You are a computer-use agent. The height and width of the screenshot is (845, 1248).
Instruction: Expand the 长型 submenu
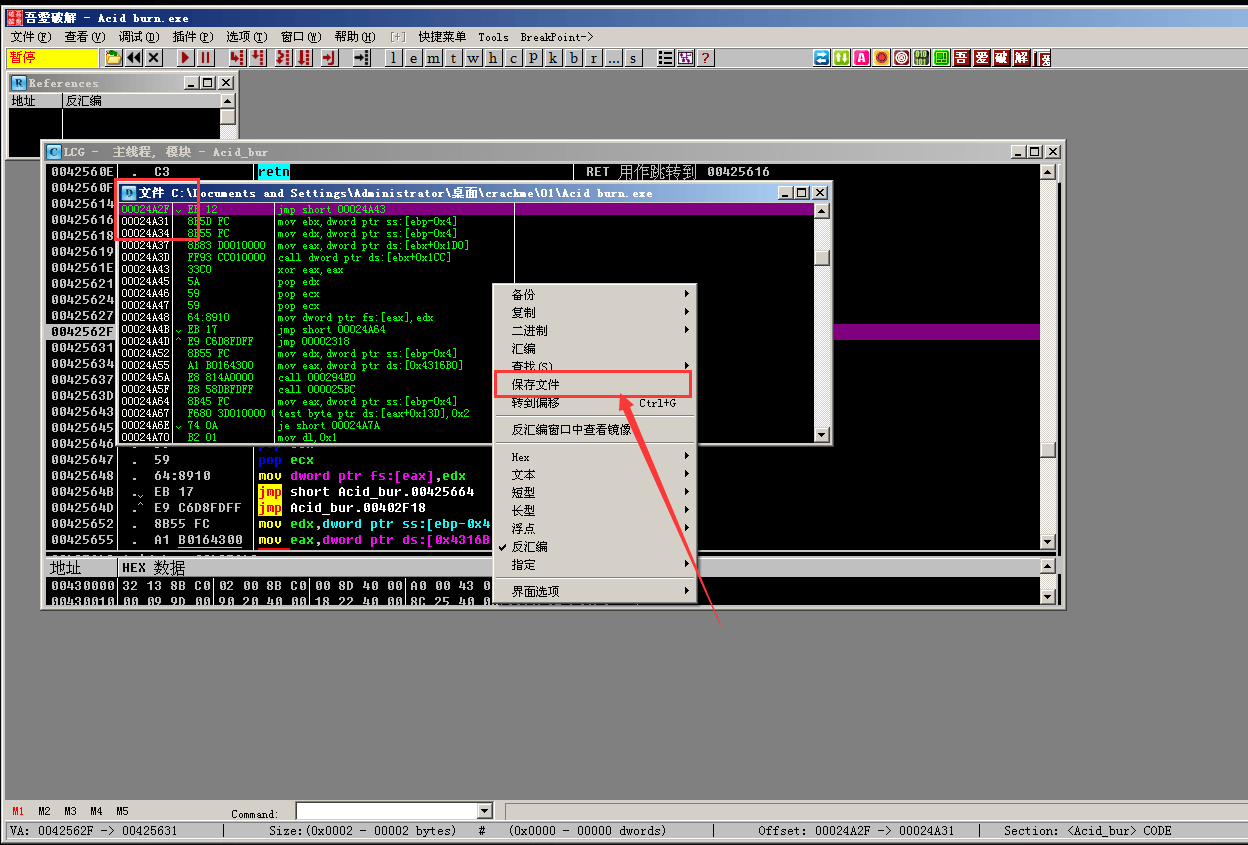coord(594,511)
